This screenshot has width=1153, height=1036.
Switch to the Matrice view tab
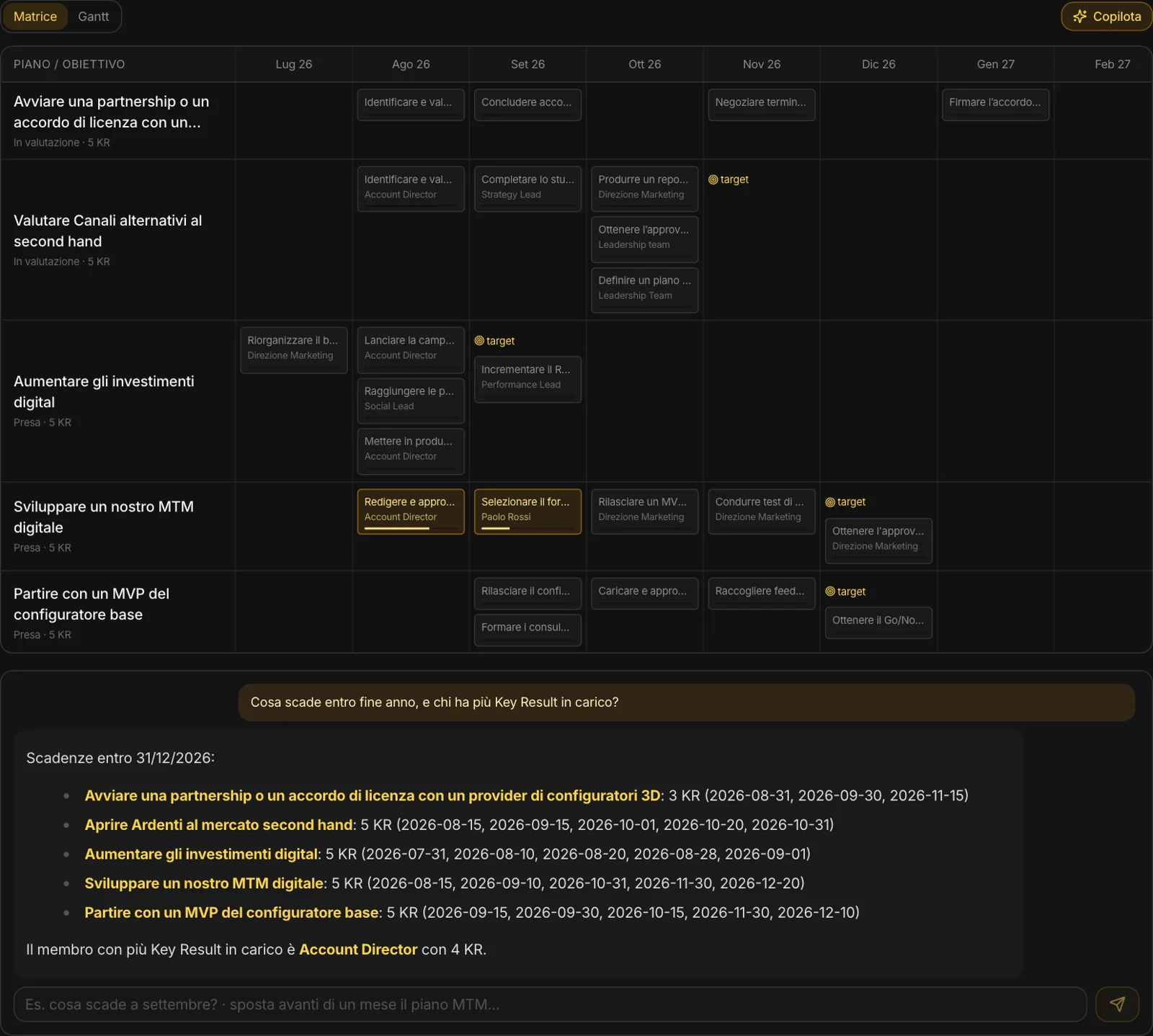click(35, 17)
